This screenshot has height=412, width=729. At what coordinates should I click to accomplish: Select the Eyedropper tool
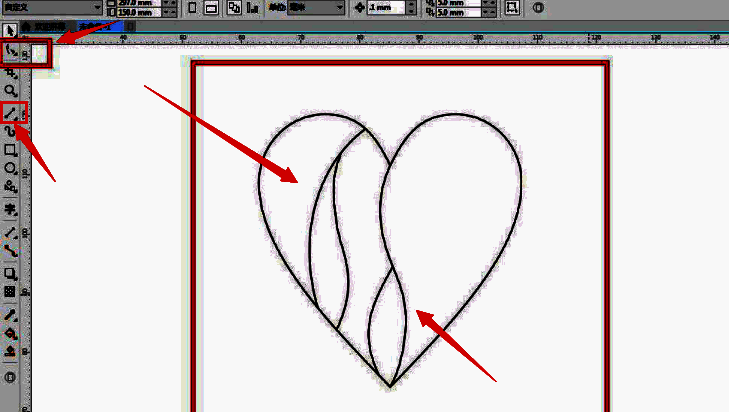11,315
